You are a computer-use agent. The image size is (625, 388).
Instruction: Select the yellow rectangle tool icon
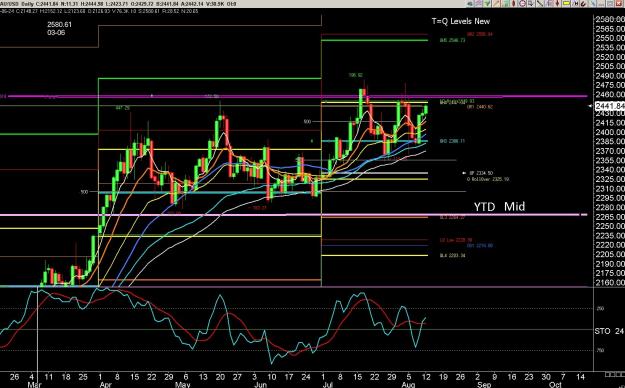tap(566, 4)
